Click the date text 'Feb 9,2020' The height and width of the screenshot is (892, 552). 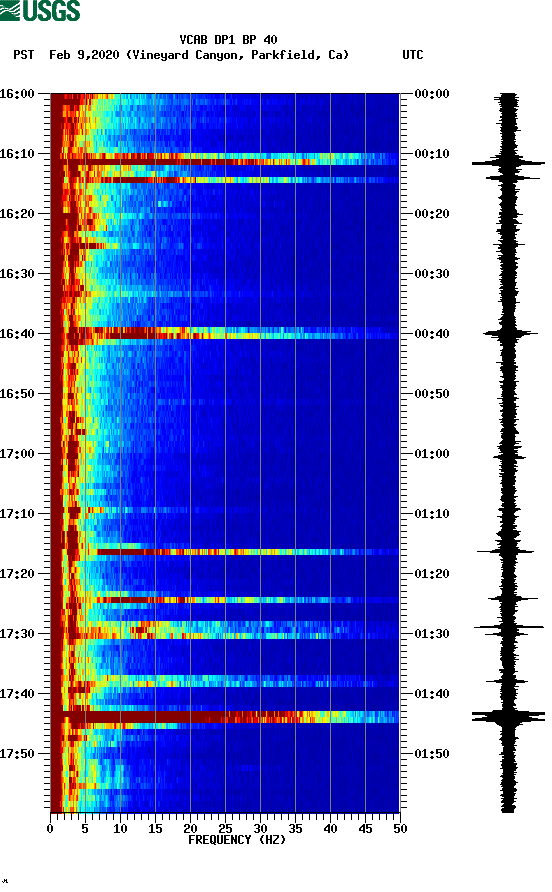[x=84, y=55]
